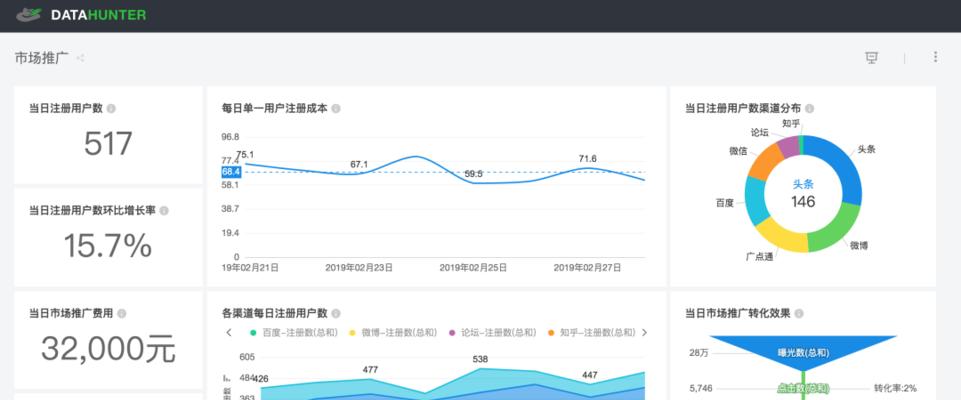Click the 市场推广 dashboard title

(x=42, y=58)
